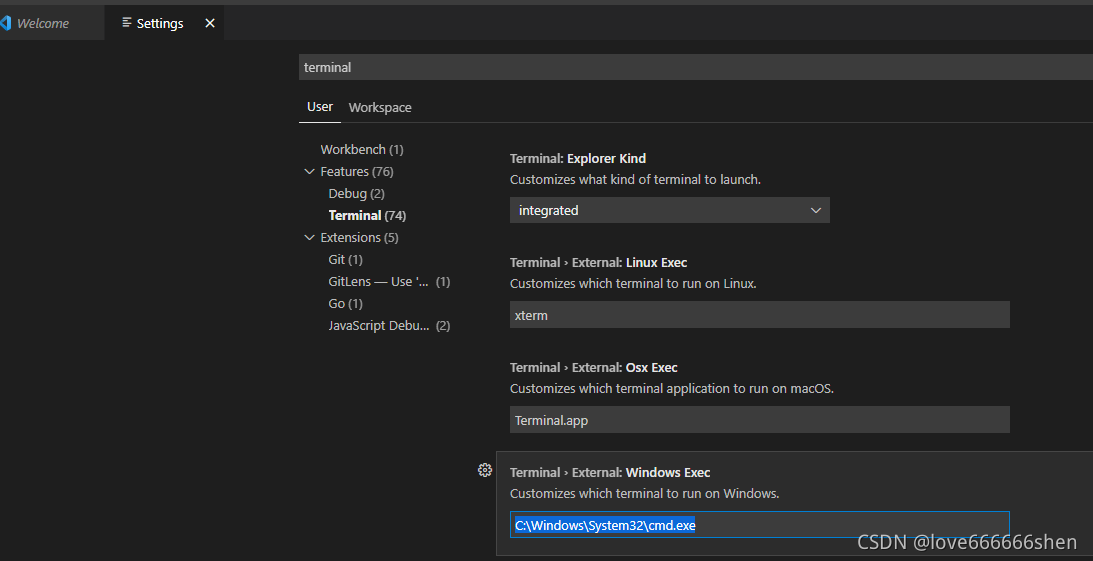Image resolution: width=1093 pixels, height=561 pixels.
Task: Select the GitLens extension settings entry
Action: [x=389, y=282]
